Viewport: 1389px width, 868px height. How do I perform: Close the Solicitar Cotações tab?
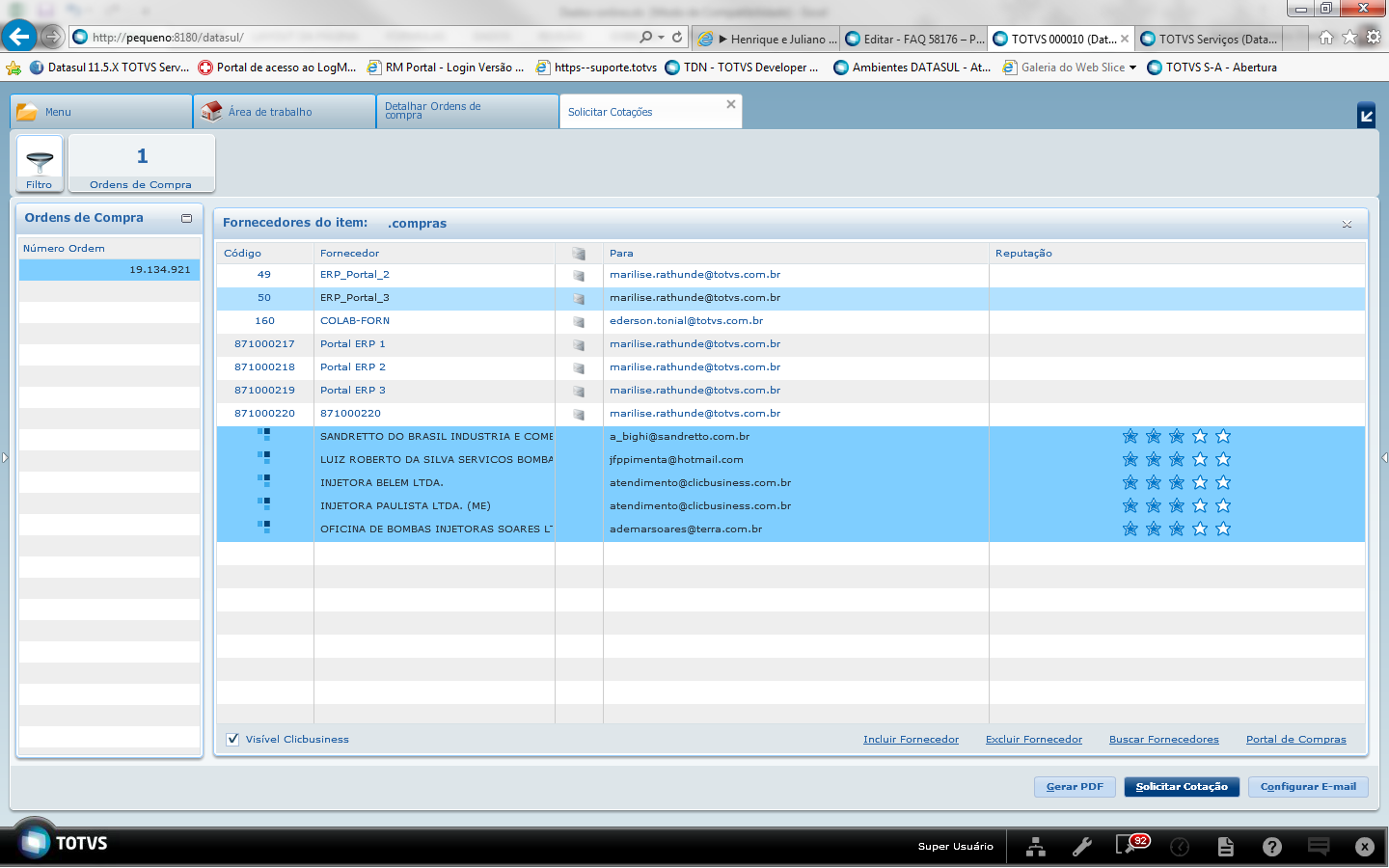[731, 104]
